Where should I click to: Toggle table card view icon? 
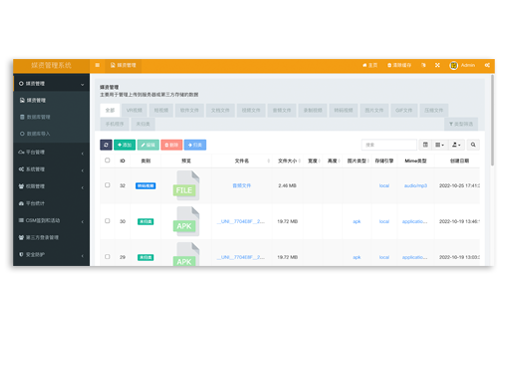click(425, 145)
